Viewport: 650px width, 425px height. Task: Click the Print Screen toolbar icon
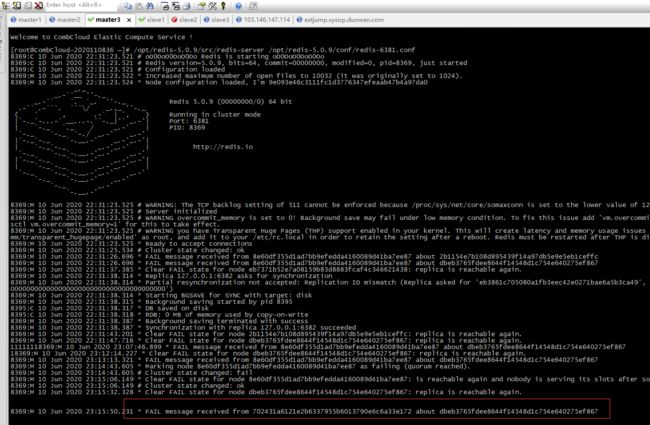(x=165, y=6)
